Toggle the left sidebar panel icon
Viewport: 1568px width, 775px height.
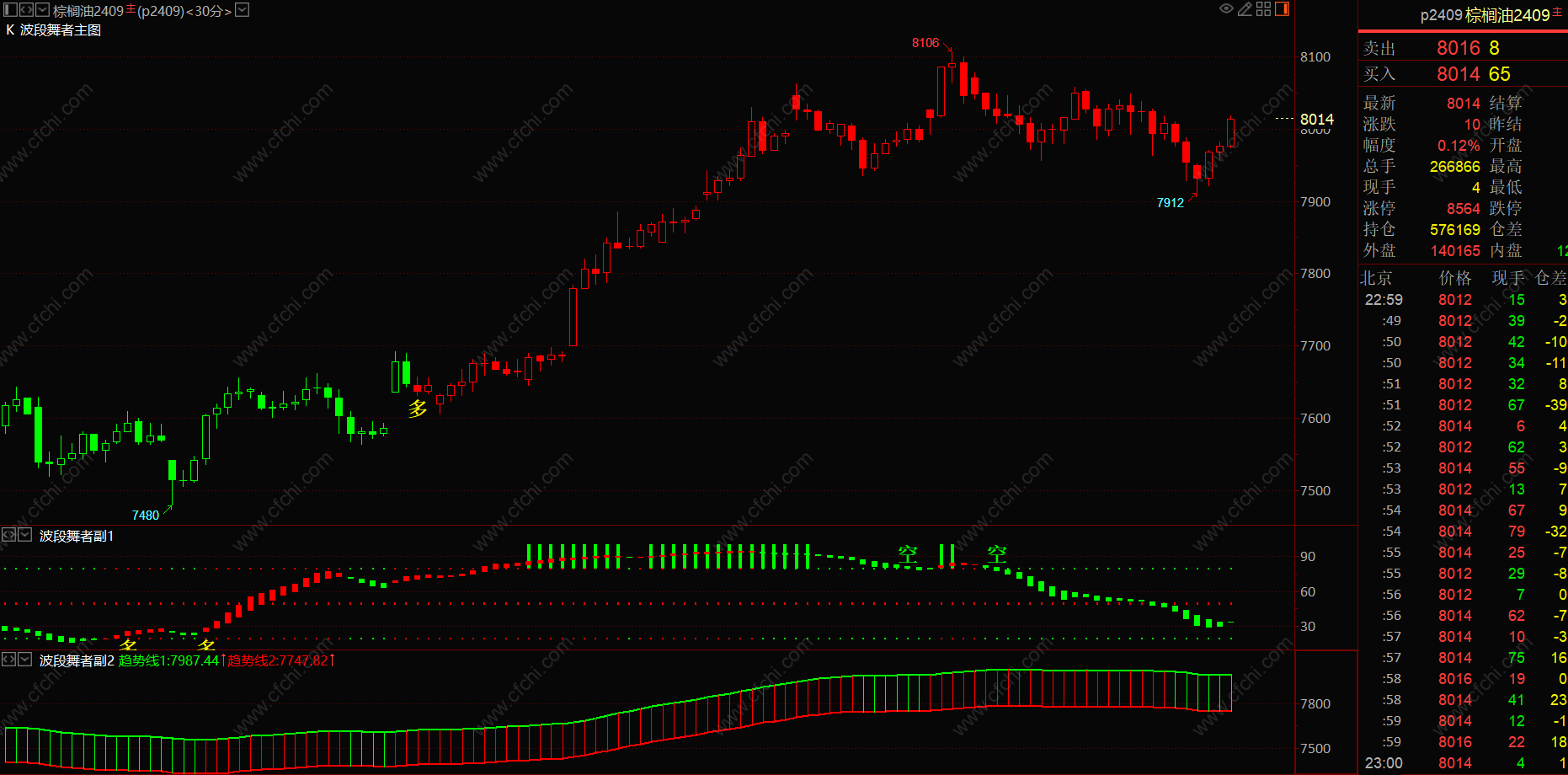coord(10,10)
